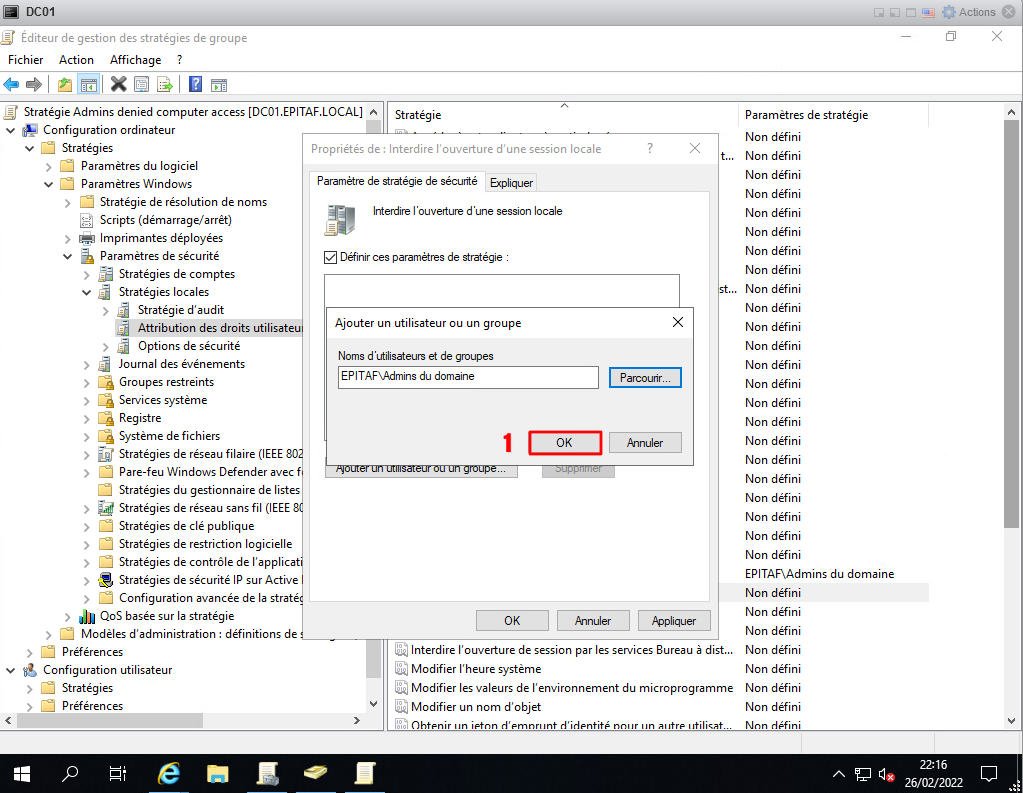Click the Up one level folder icon
This screenshot has height=793, width=1023.
(x=65, y=84)
